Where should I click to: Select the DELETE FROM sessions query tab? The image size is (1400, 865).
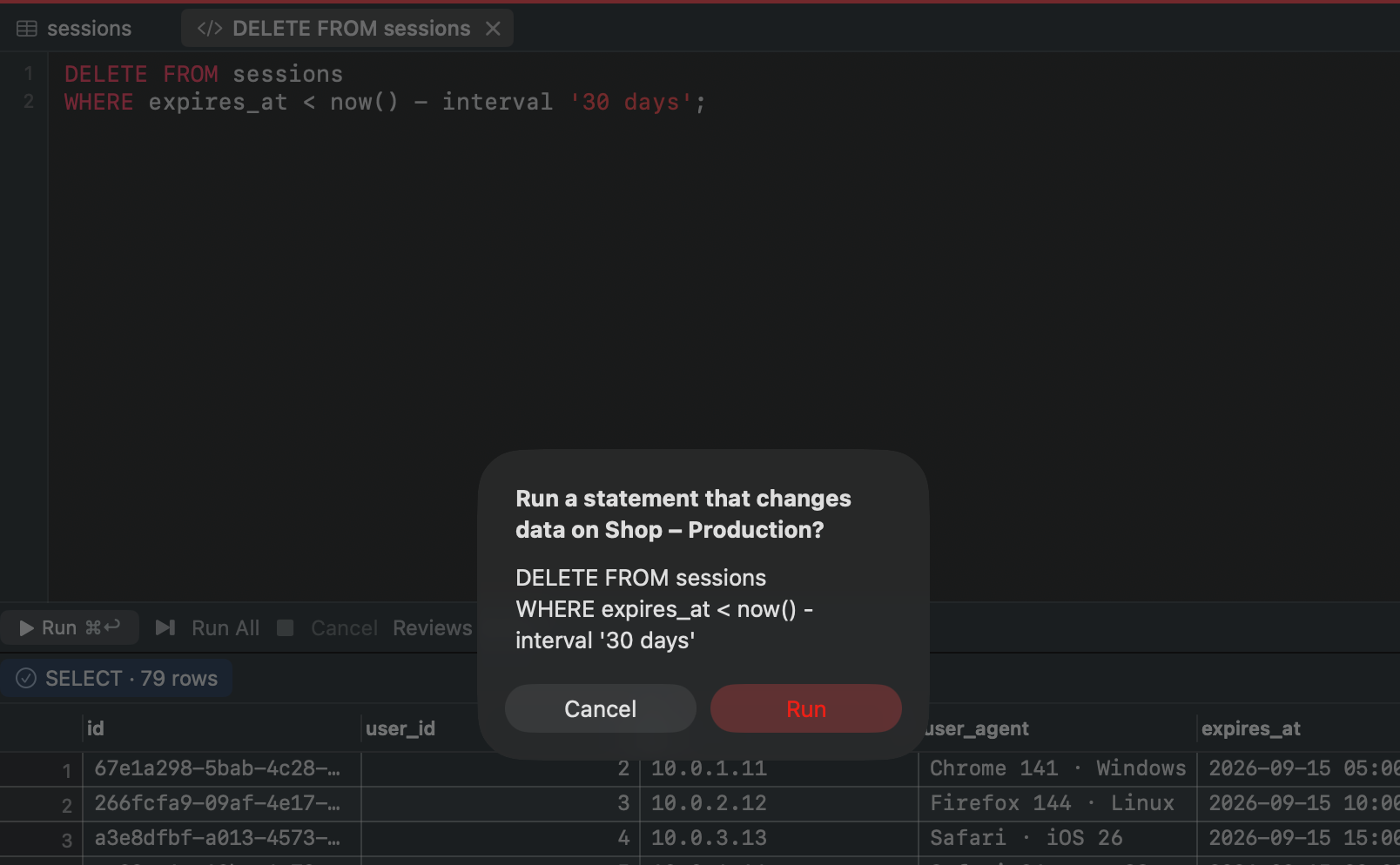tap(347, 29)
